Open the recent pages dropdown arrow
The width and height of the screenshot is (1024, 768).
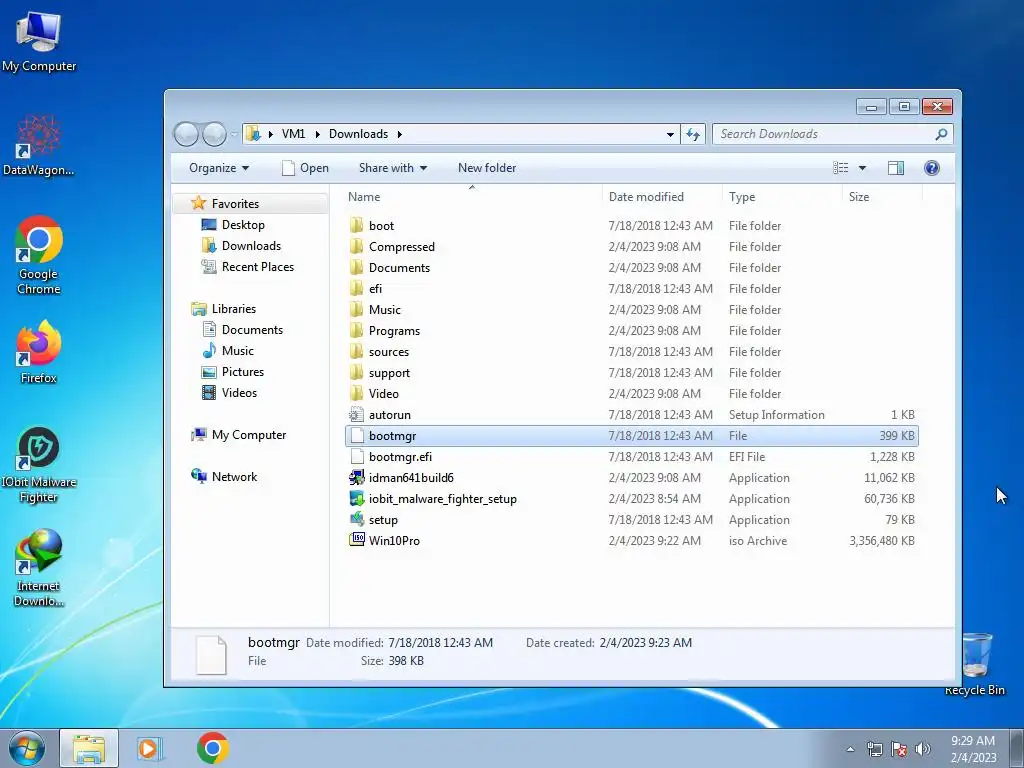click(x=234, y=135)
